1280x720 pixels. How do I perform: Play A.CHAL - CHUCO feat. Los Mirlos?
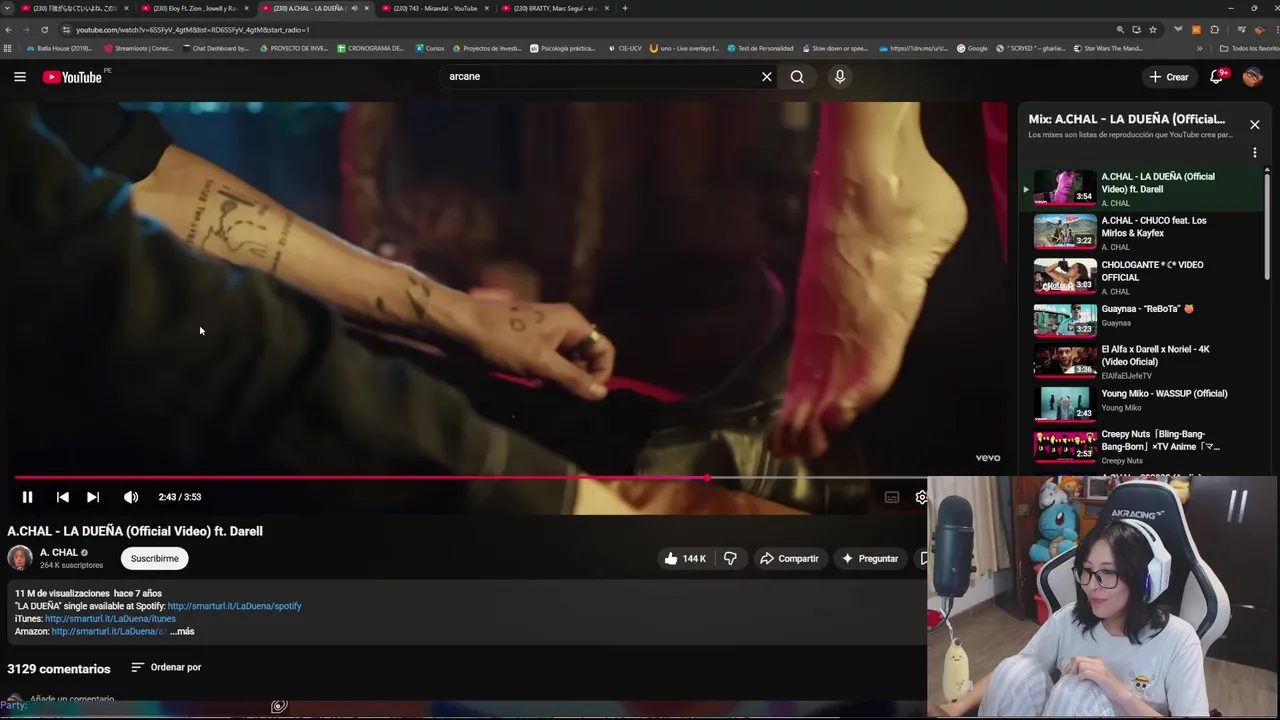(x=1140, y=232)
